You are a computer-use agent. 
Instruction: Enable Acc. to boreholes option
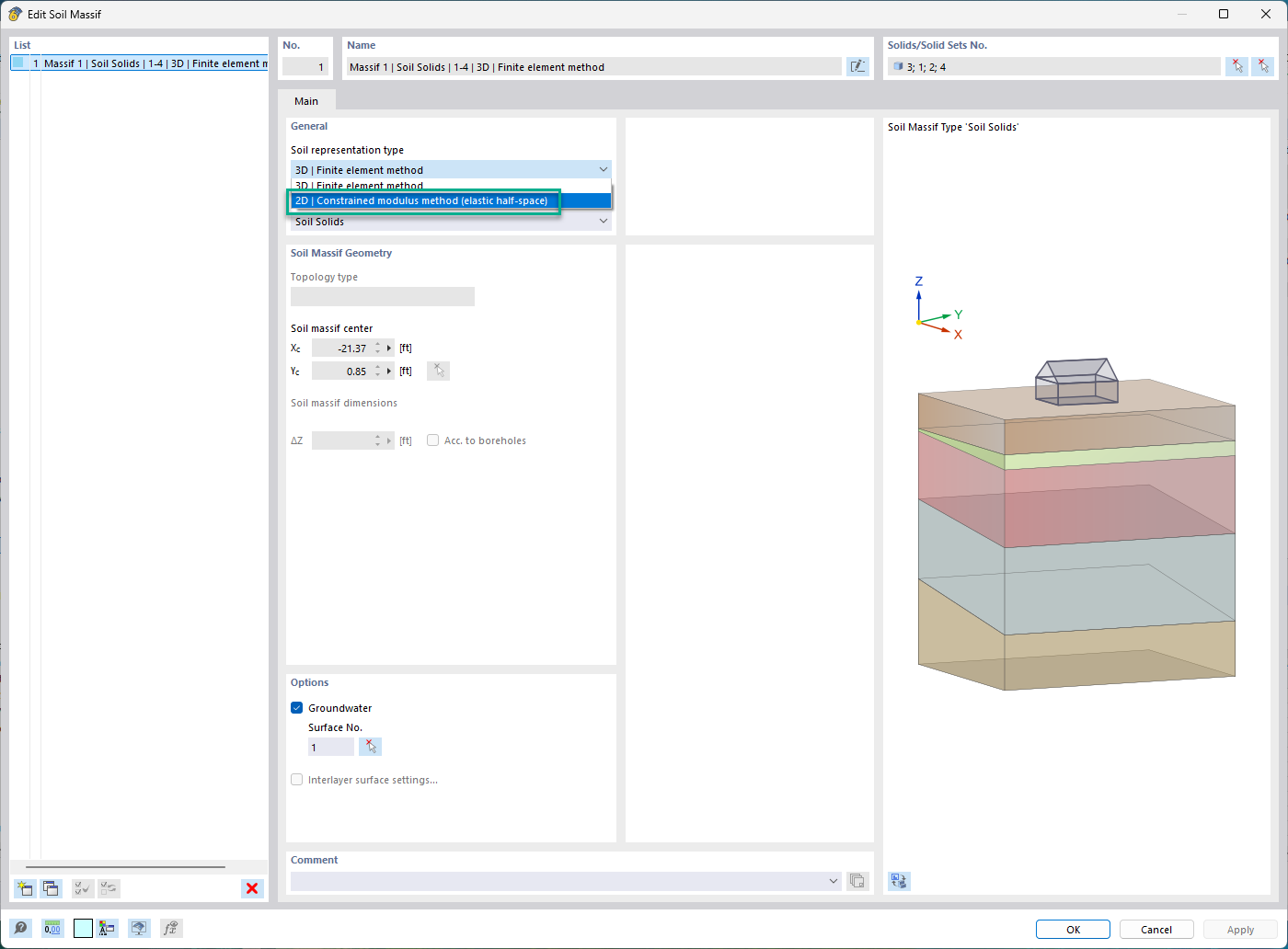click(432, 440)
